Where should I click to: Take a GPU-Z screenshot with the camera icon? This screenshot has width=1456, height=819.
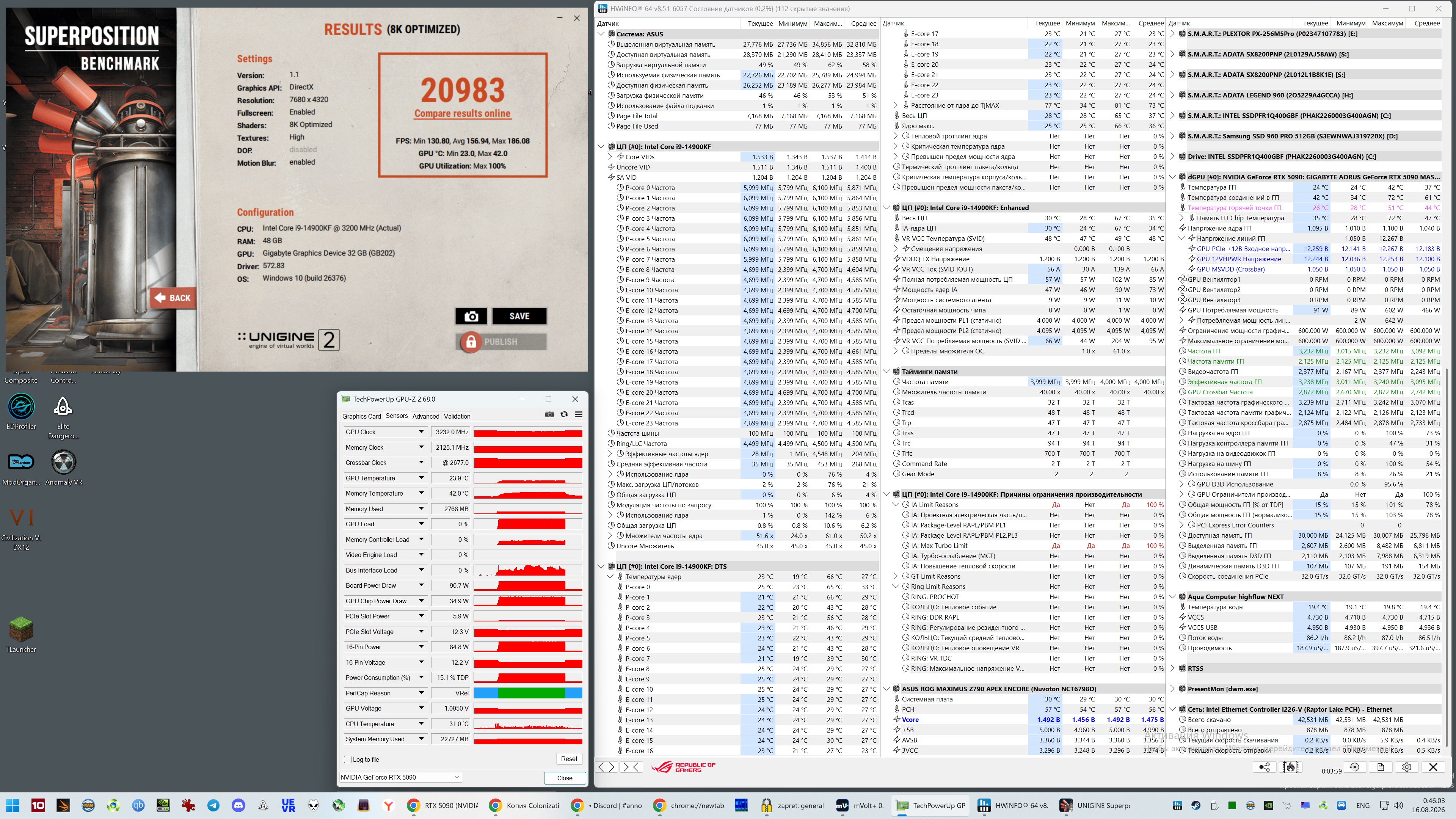pyautogui.click(x=549, y=414)
